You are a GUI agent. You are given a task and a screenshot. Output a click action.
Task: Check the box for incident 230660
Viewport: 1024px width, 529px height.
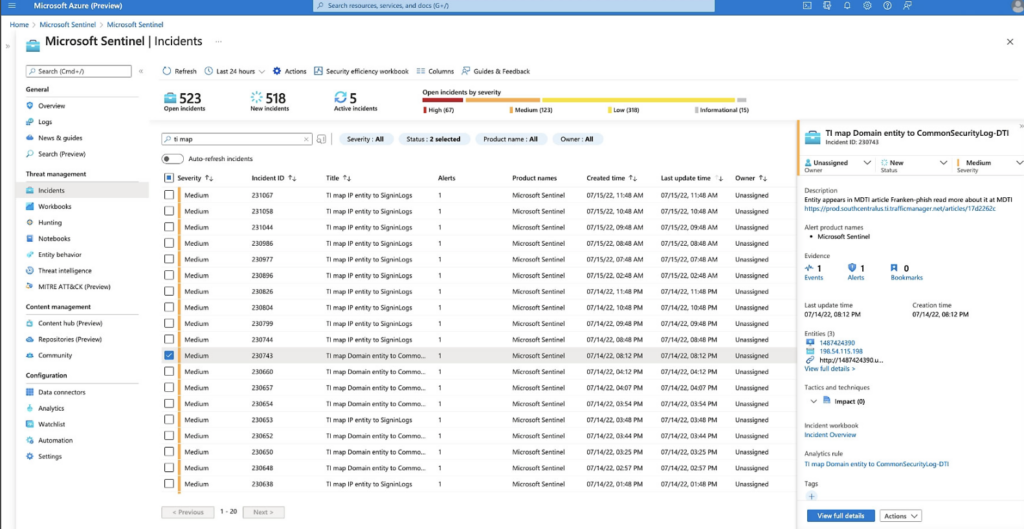169,372
